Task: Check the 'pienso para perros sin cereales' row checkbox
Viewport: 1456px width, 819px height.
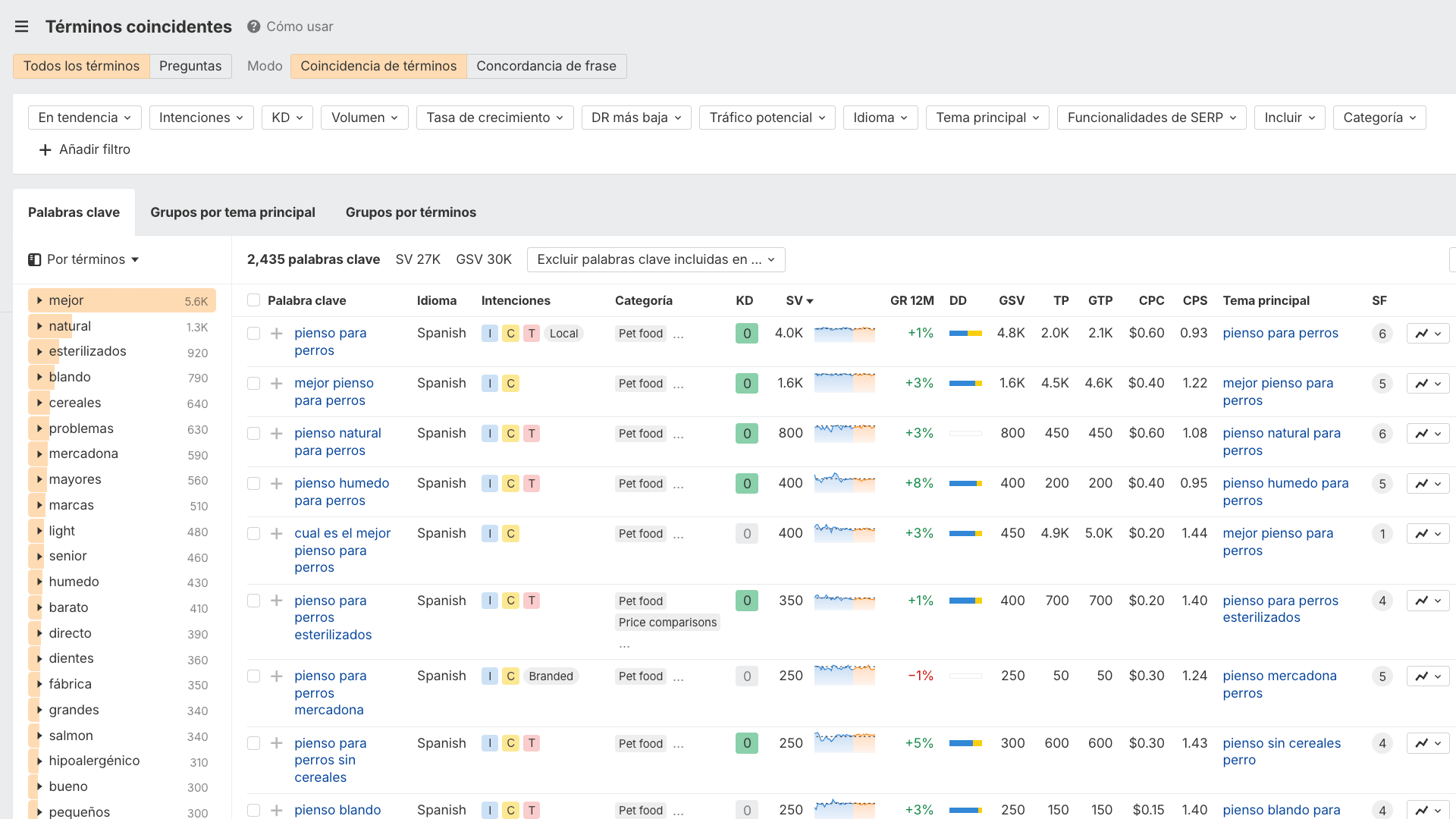Action: pos(253,743)
